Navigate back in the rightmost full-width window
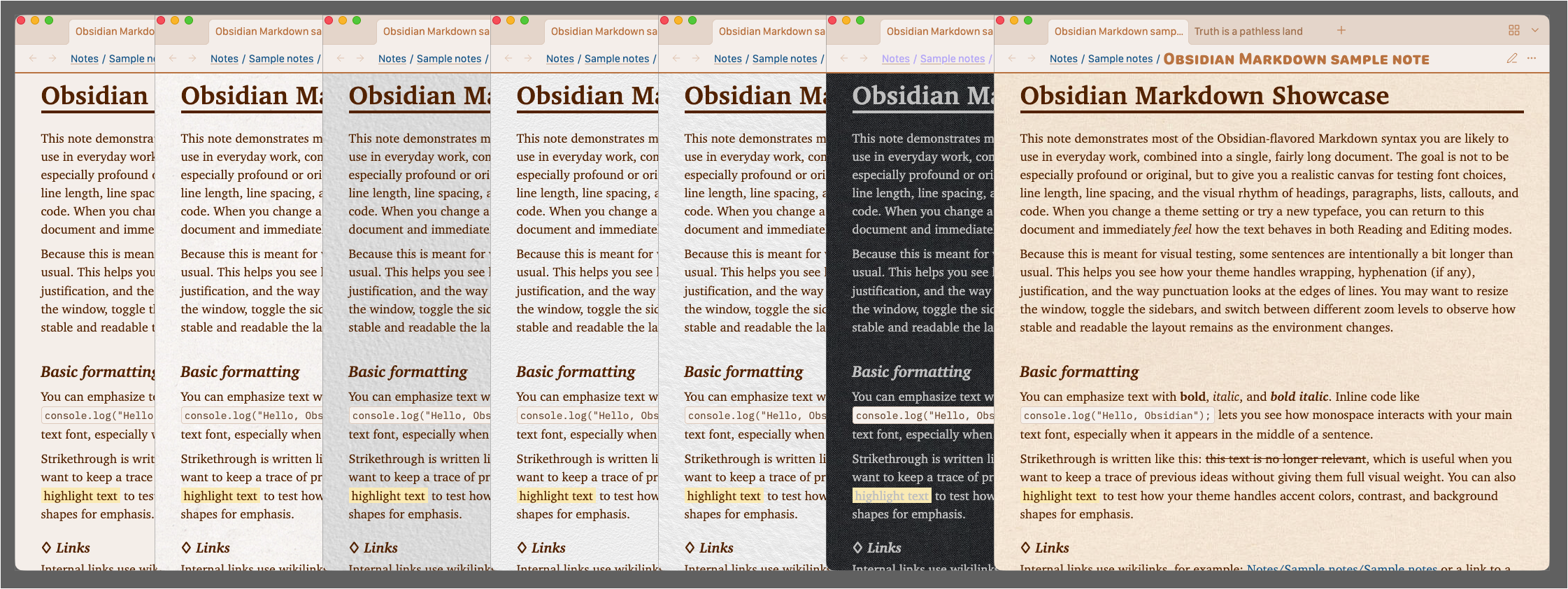The width and height of the screenshot is (1568, 589). (x=1011, y=58)
